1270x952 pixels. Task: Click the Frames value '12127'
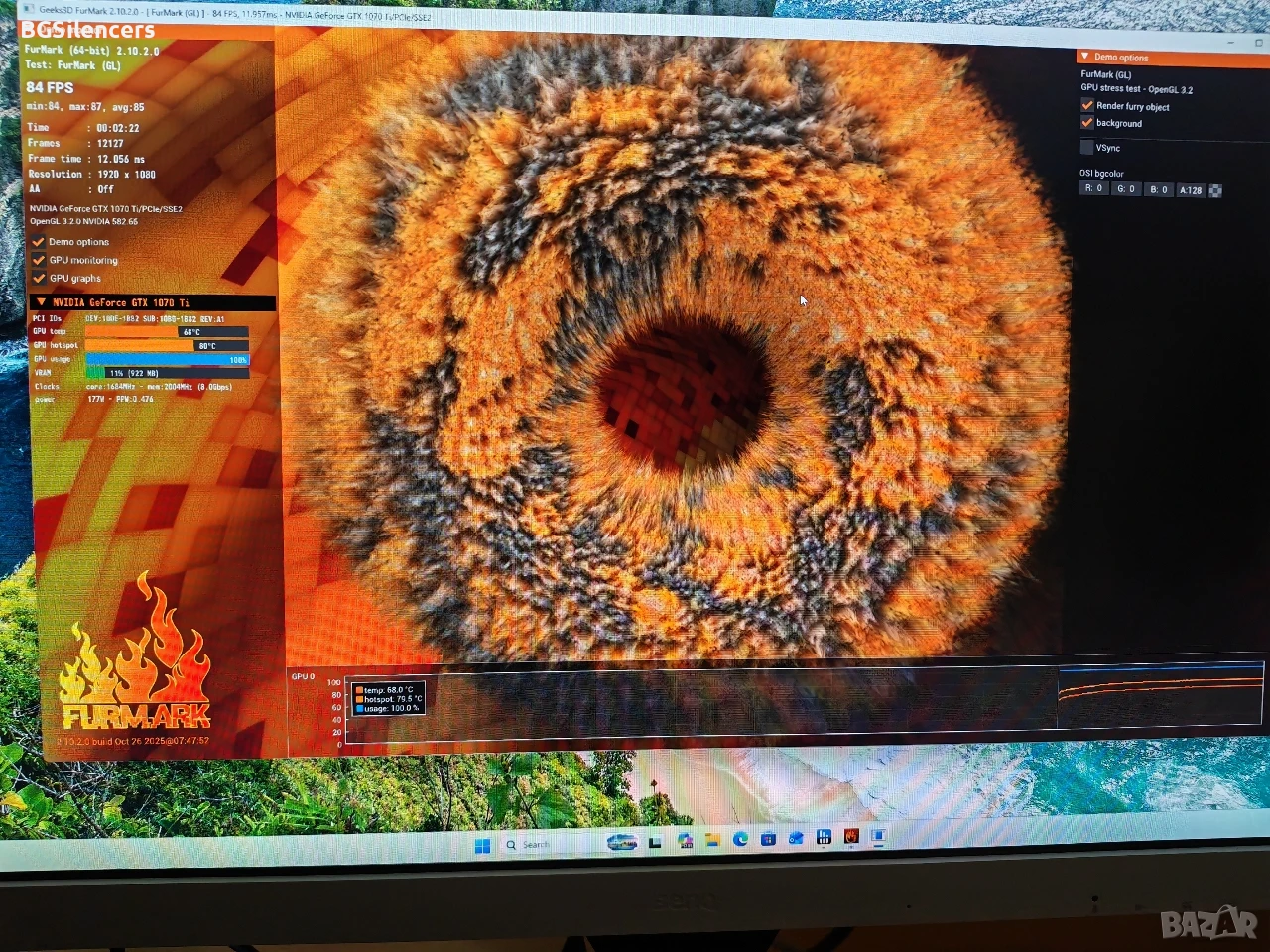(x=110, y=143)
